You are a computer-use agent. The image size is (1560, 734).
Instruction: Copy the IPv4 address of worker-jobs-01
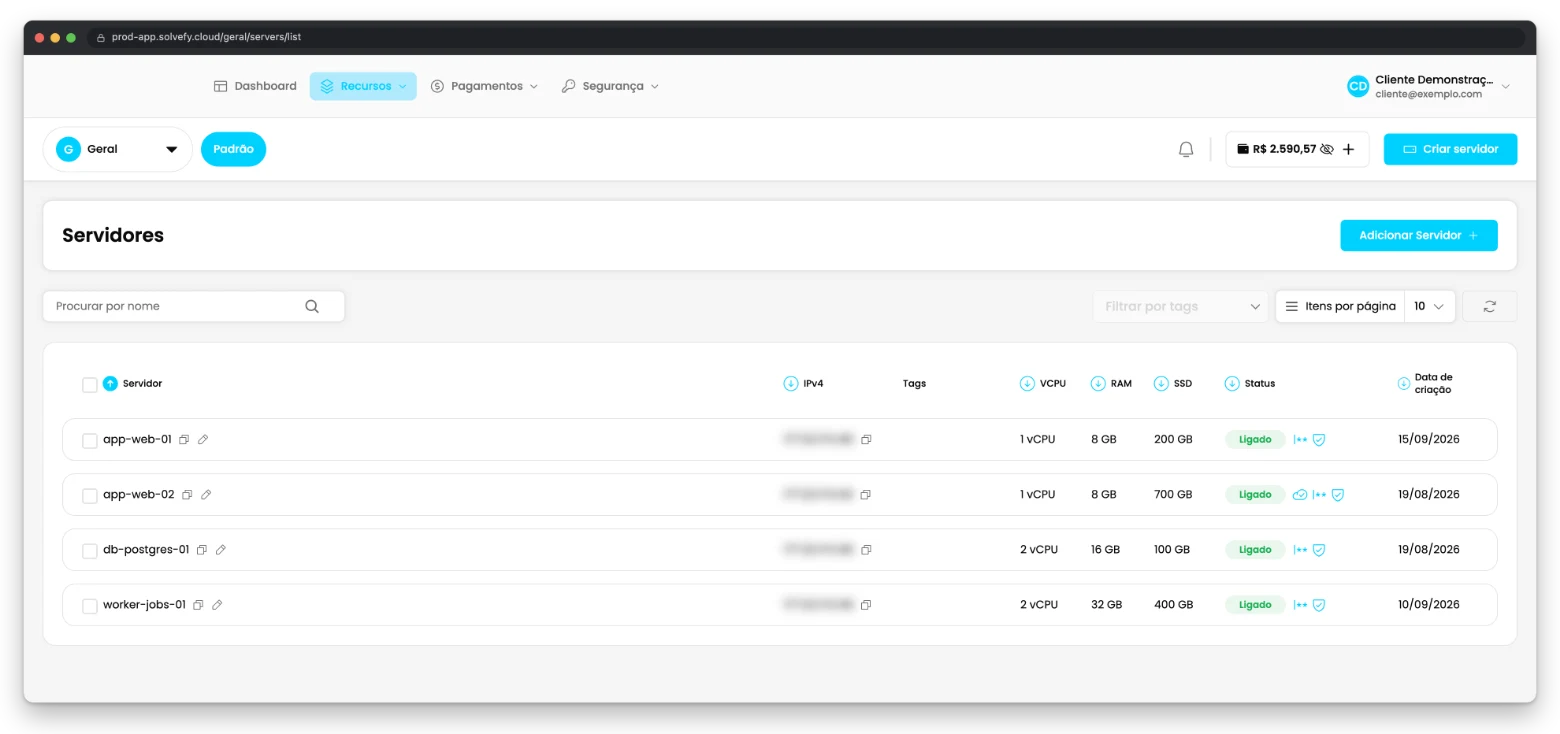(x=866, y=605)
